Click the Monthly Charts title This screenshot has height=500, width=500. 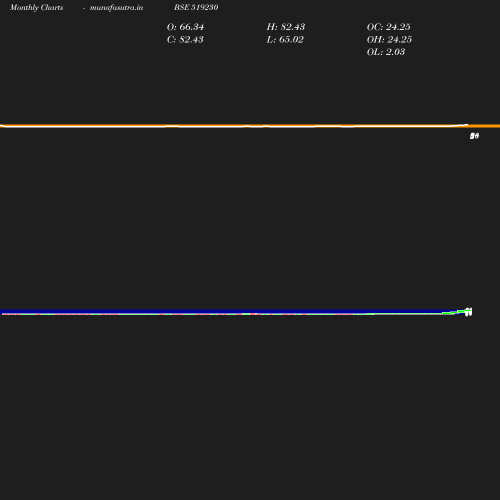tap(36, 7)
